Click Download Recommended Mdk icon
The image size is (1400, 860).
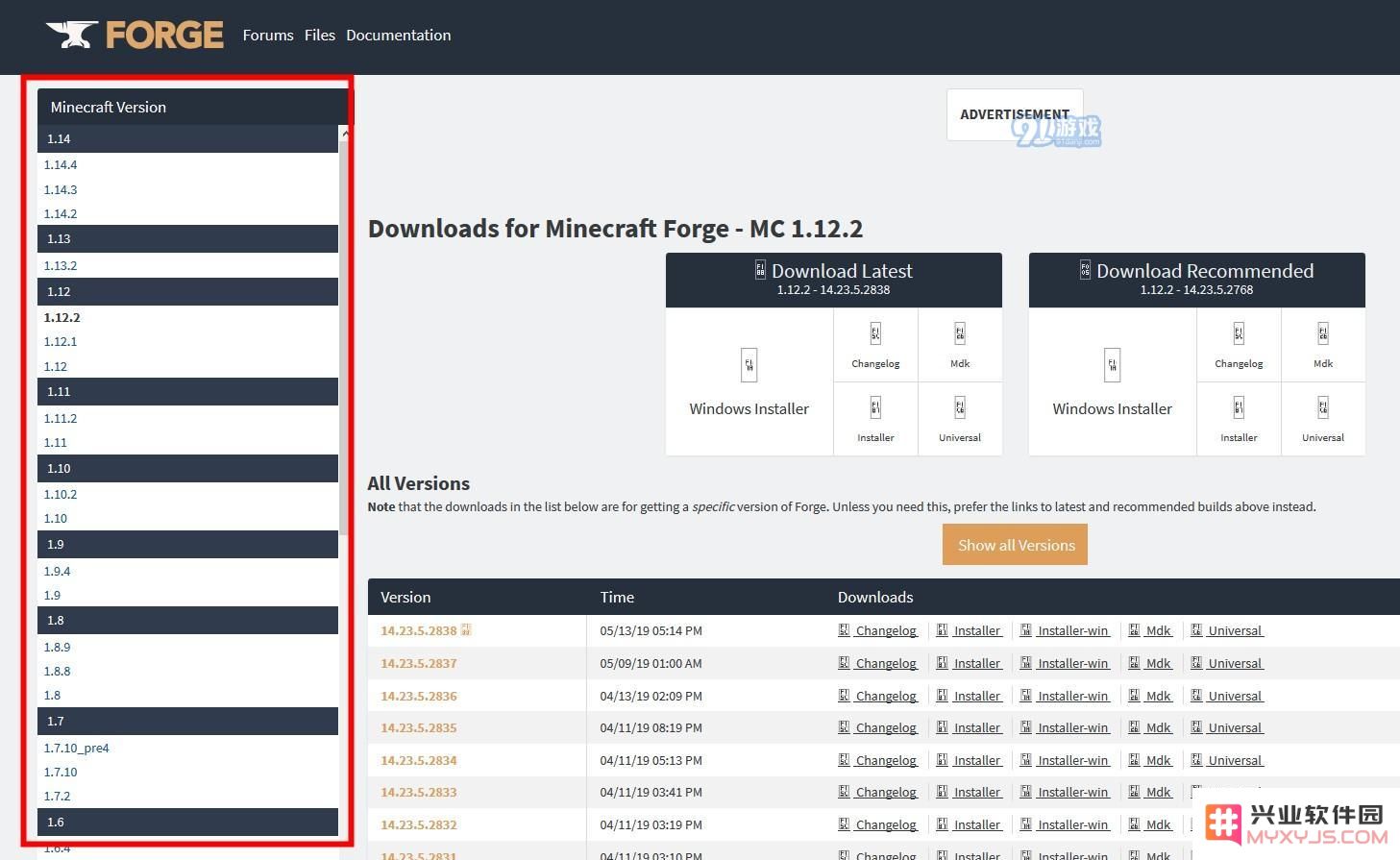pyautogui.click(x=1323, y=333)
